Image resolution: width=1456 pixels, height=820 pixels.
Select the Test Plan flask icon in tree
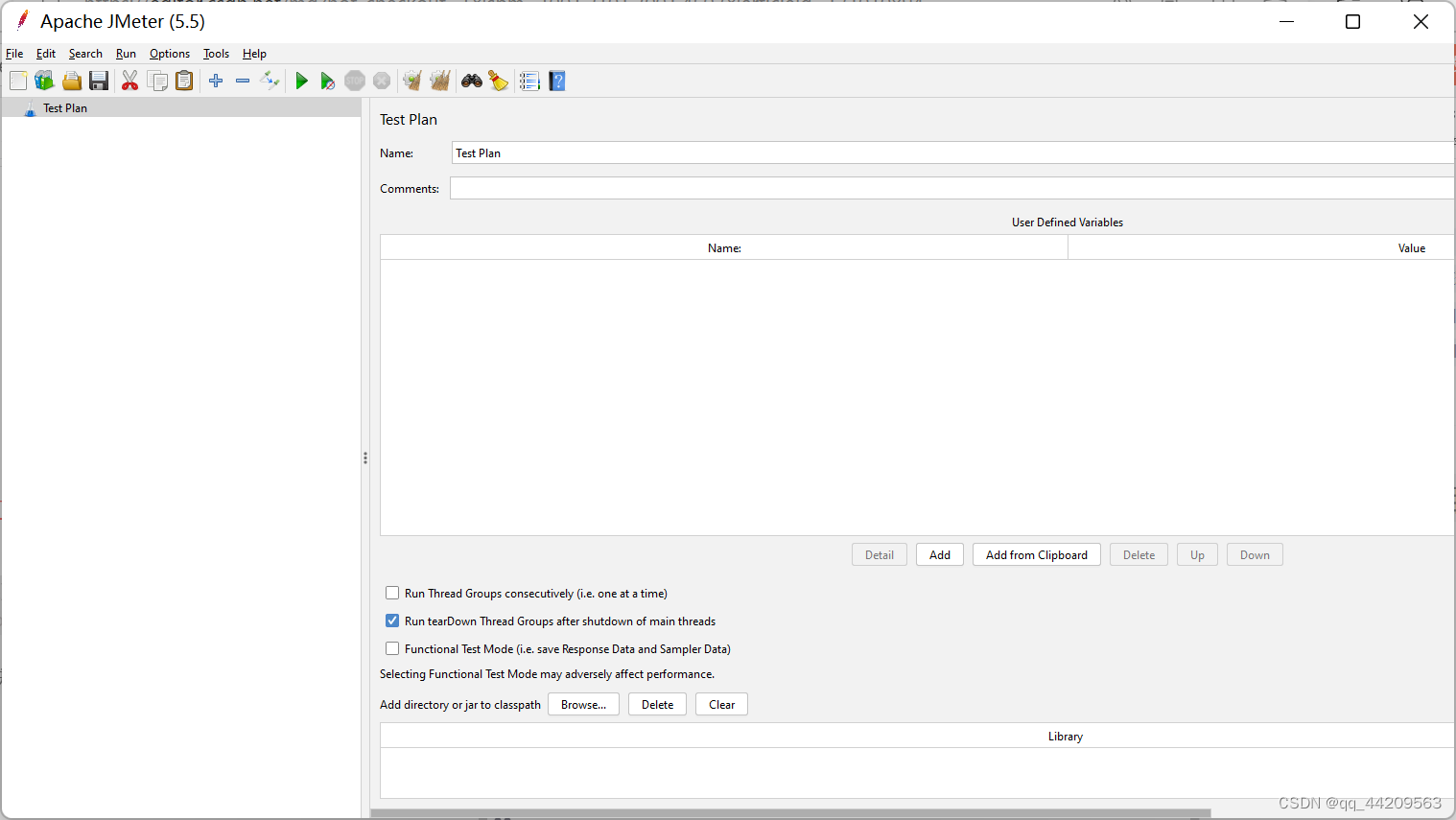click(x=30, y=108)
